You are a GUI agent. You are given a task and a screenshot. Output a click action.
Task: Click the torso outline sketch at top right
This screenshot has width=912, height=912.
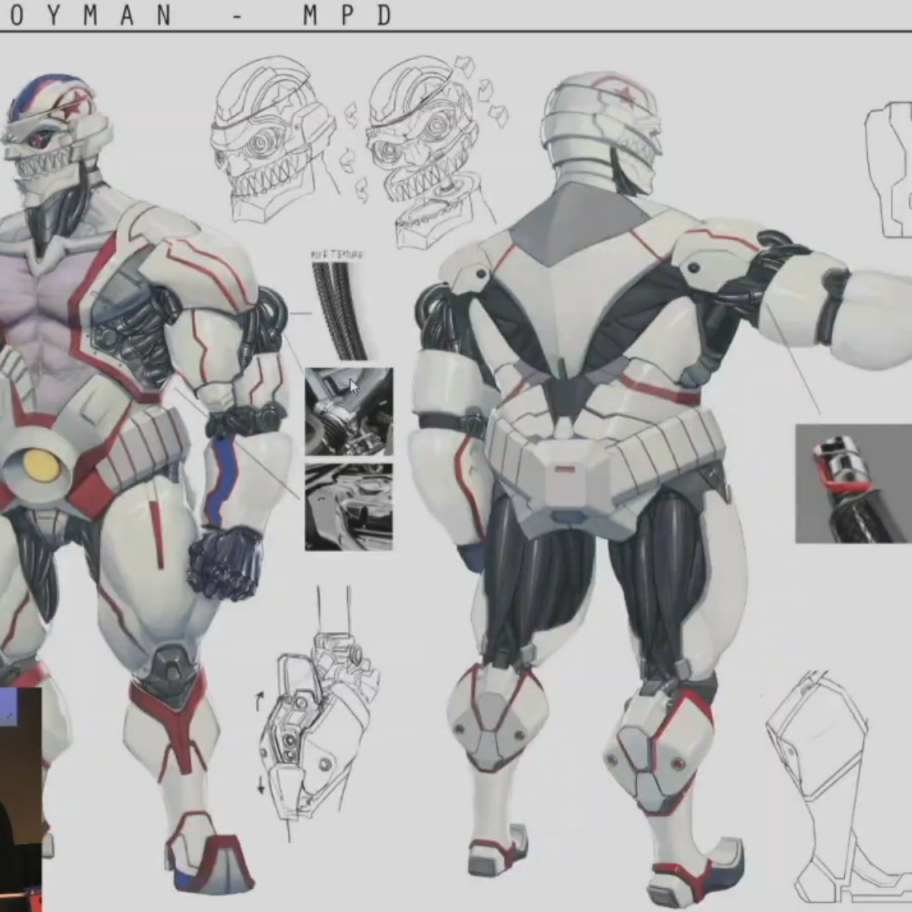888,168
